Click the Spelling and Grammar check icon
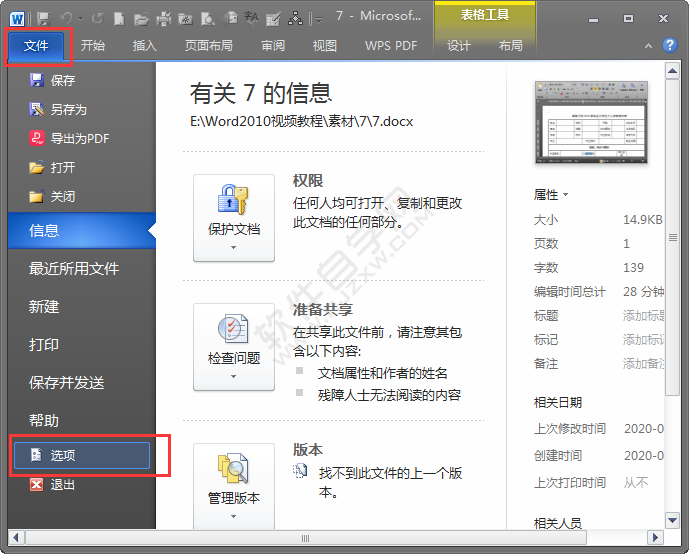Screen dimensions: 689x554 tap(251, 18)
